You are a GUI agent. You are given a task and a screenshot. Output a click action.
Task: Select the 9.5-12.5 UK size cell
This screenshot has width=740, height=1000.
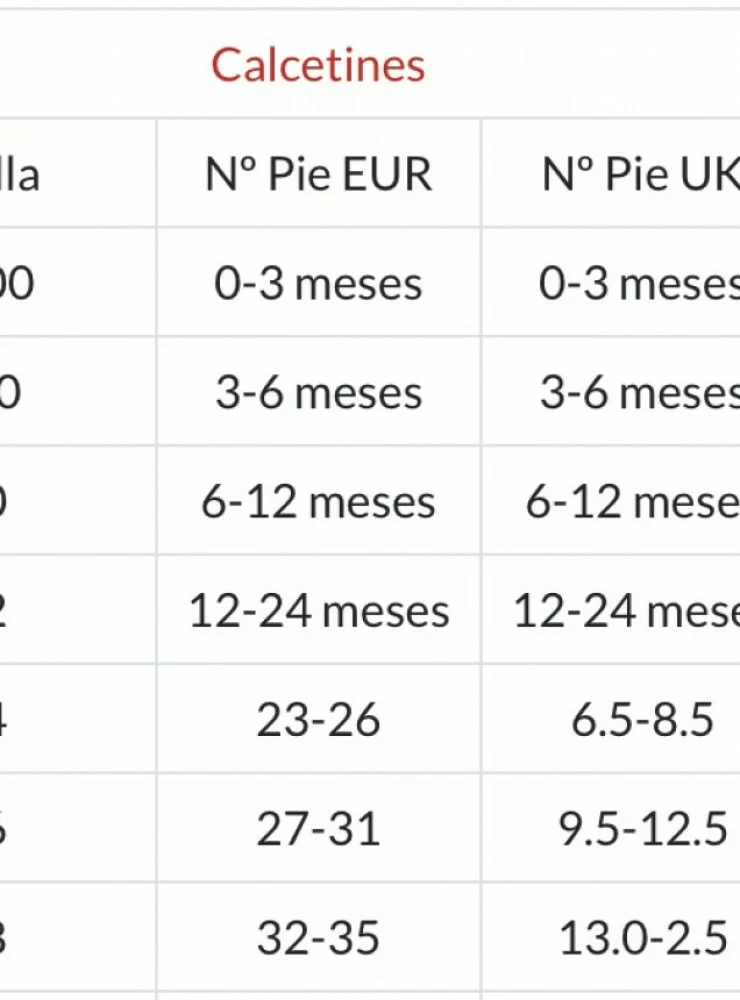tap(642, 829)
